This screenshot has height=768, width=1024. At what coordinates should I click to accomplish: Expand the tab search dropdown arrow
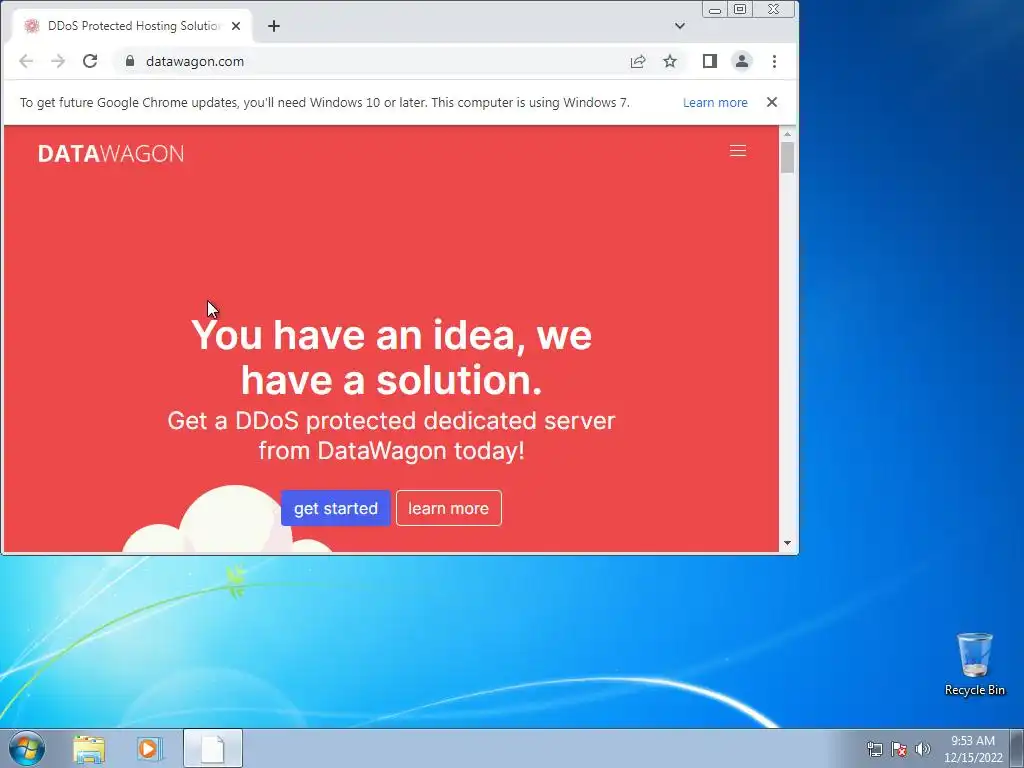pyautogui.click(x=680, y=26)
